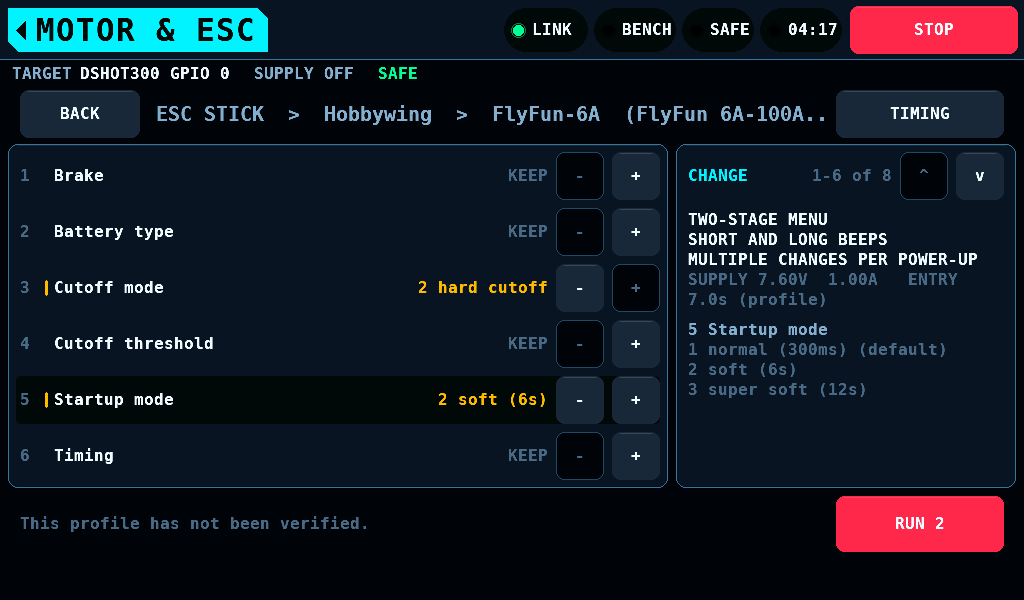1024x600 pixels.
Task: Select the Brake row
Action: [338, 176]
